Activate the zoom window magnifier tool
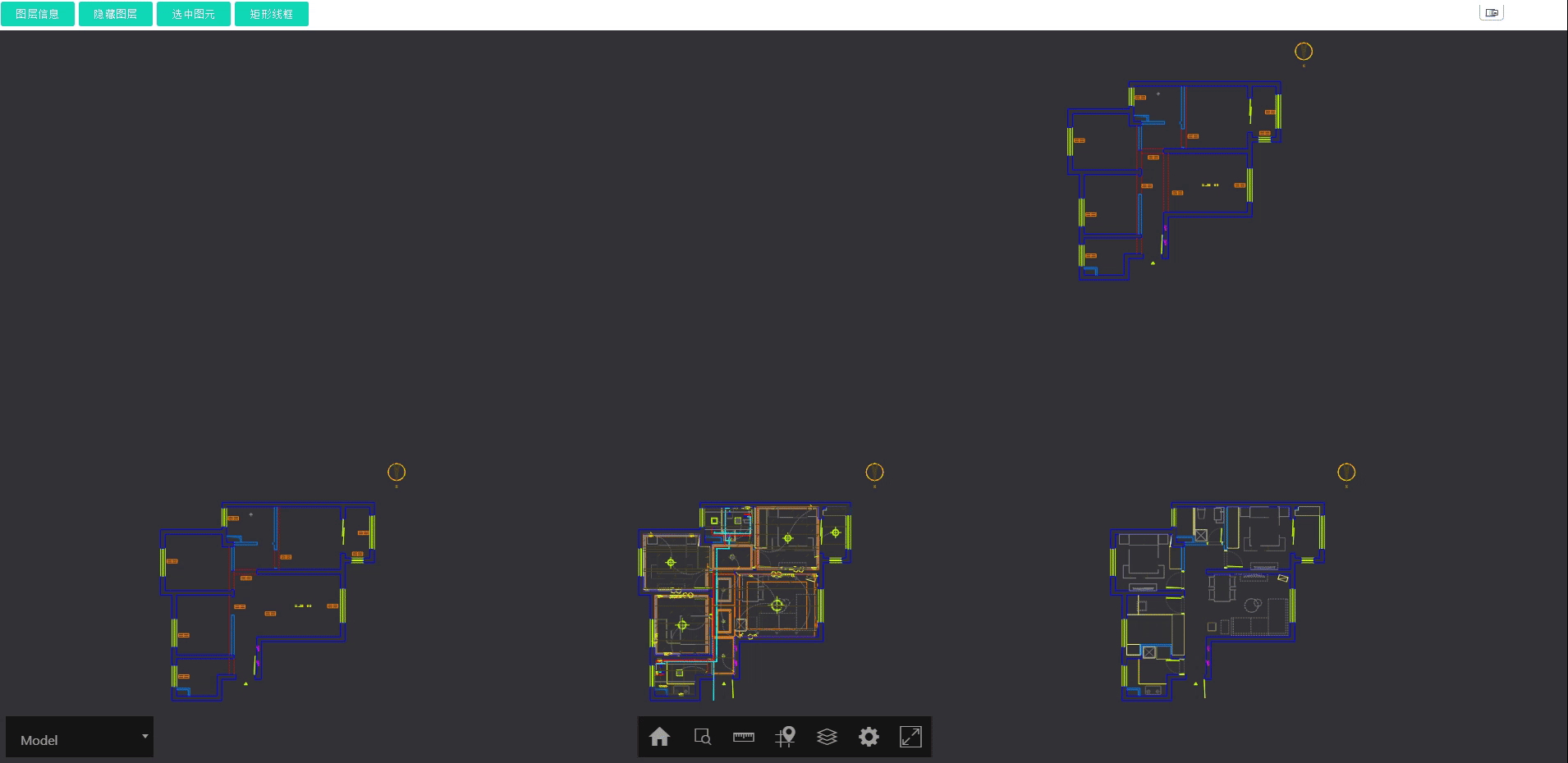 pyautogui.click(x=702, y=737)
